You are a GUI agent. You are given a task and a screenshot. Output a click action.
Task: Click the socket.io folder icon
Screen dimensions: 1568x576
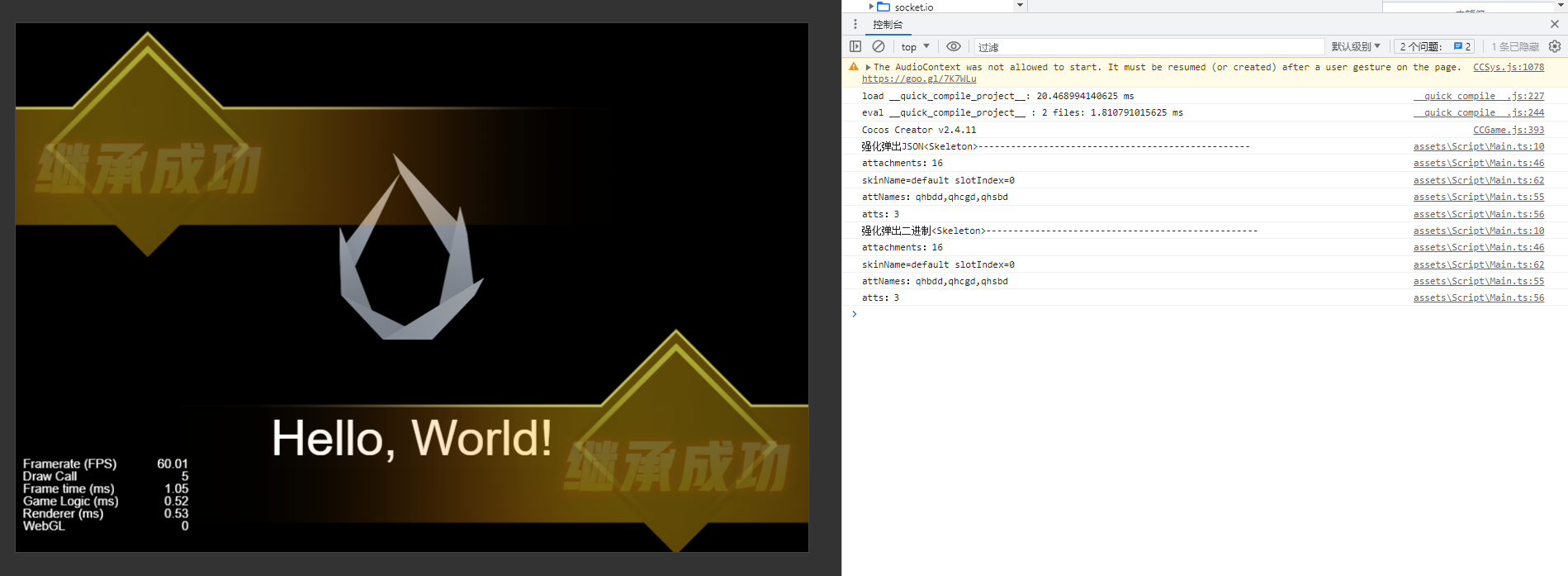(883, 7)
